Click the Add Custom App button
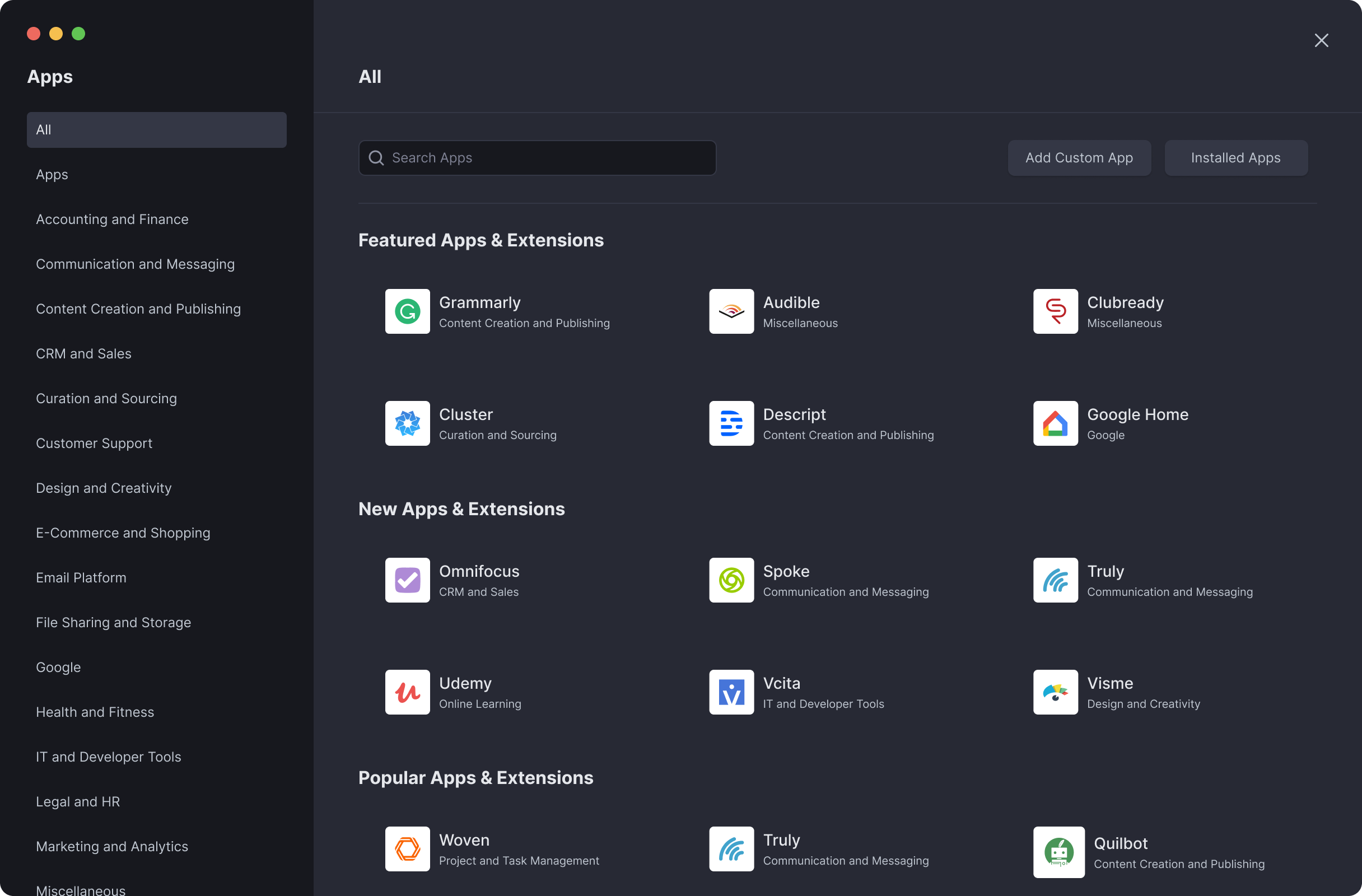This screenshot has width=1362, height=896. [1079, 158]
